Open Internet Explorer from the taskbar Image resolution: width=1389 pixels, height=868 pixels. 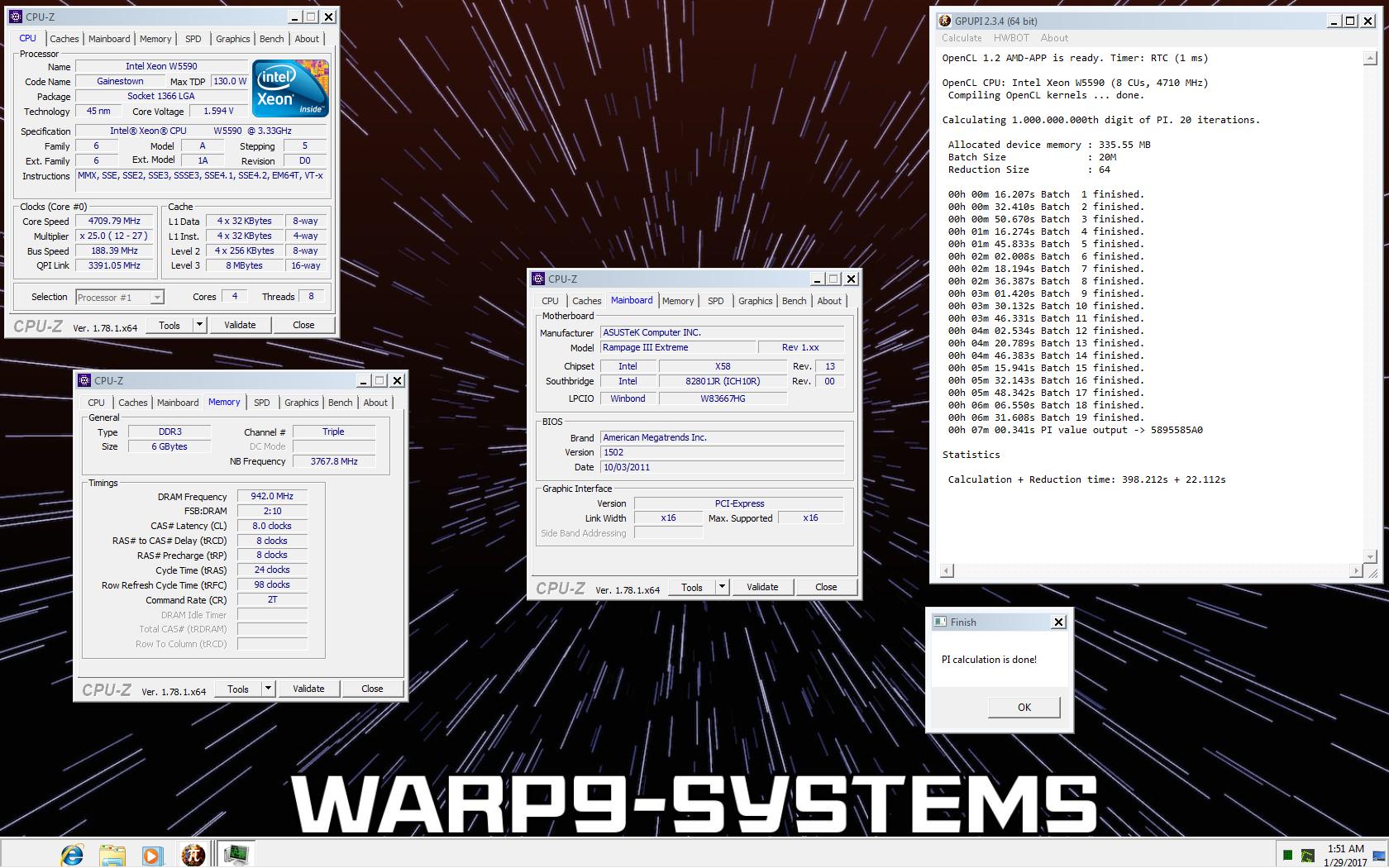pyautogui.click(x=72, y=854)
